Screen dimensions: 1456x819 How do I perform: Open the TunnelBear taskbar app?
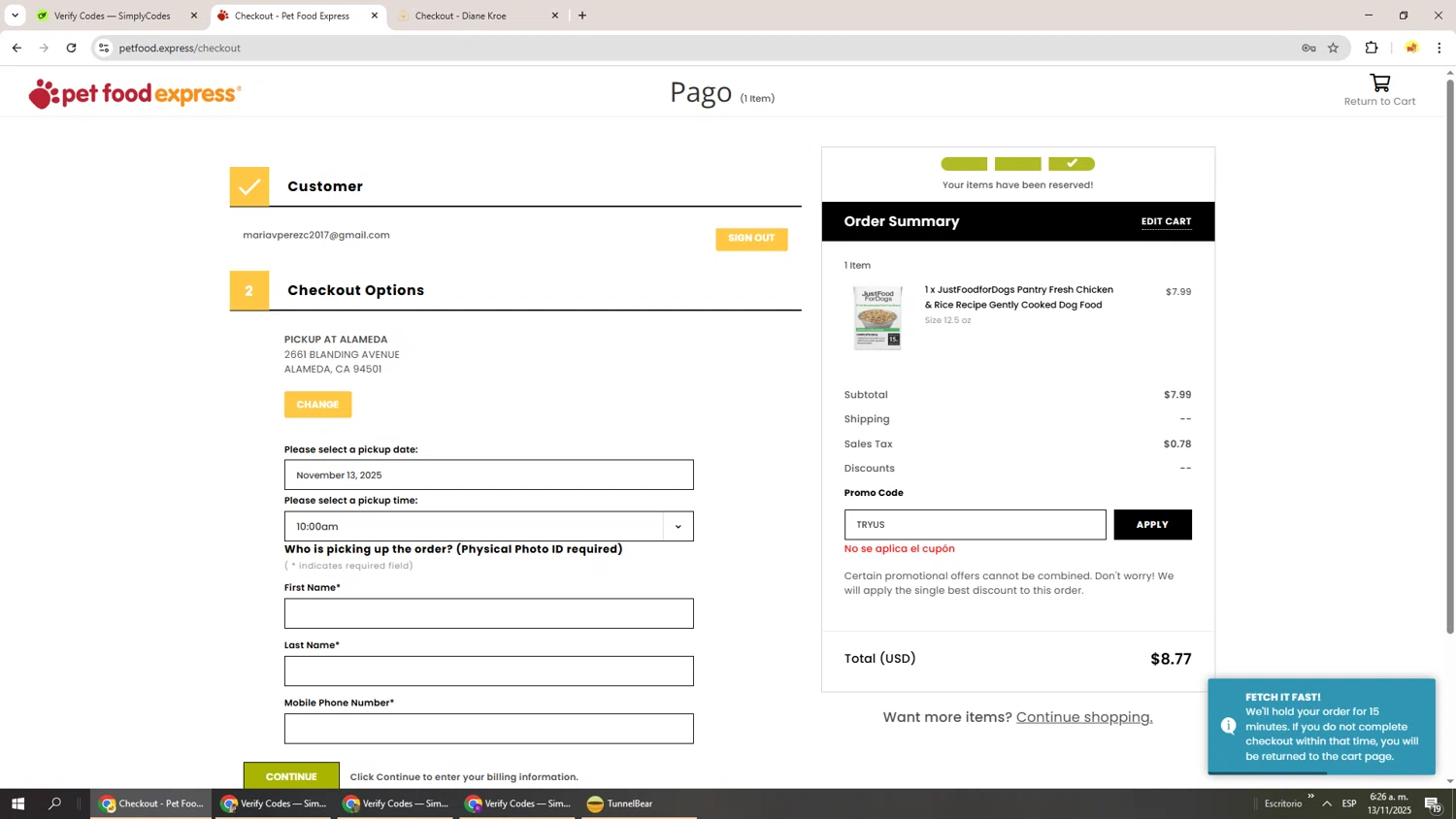coord(620,803)
